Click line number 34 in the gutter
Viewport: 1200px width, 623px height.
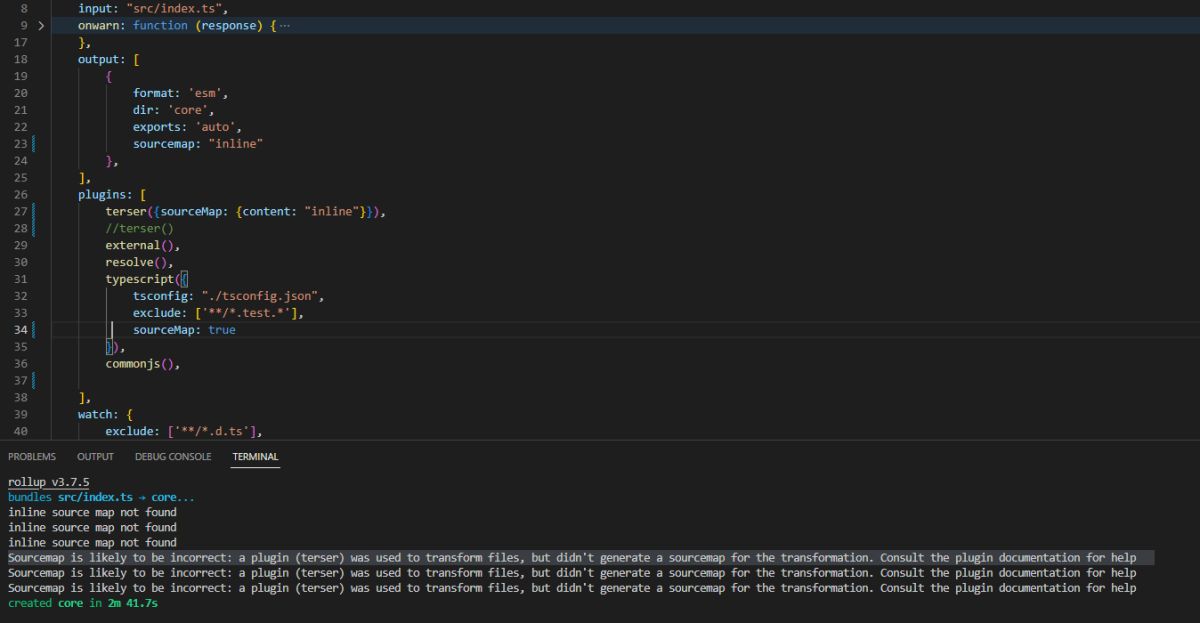pos(21,329)
